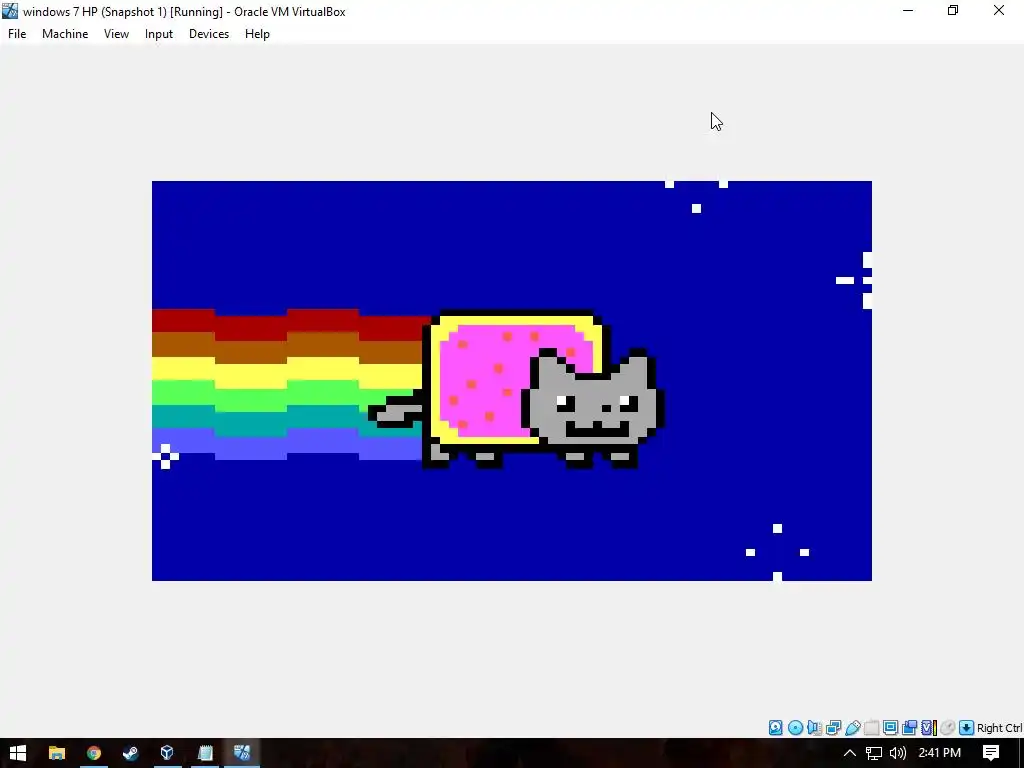Open the Input menu
1024x768 pixels.
(x=159, y=34)
